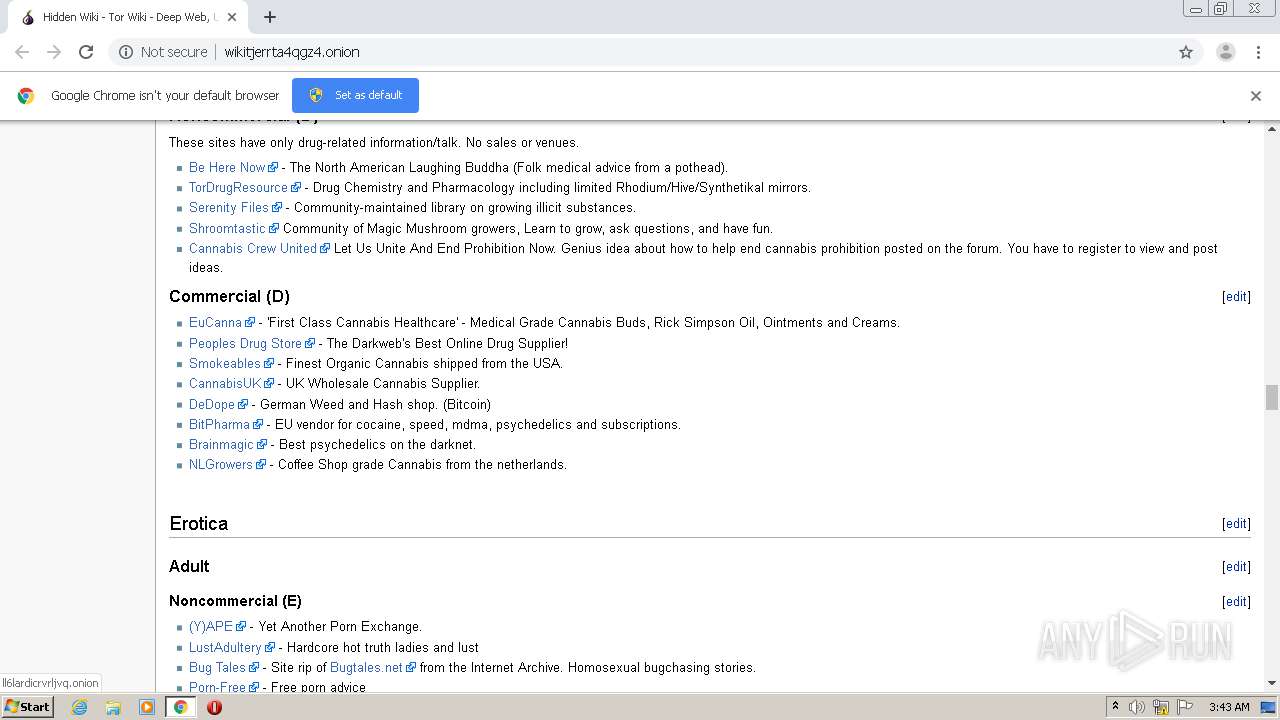Open the Windows Start menu
Image resolution: width=1280 pixels, height=720 pixels.
(x=27, y=706)
